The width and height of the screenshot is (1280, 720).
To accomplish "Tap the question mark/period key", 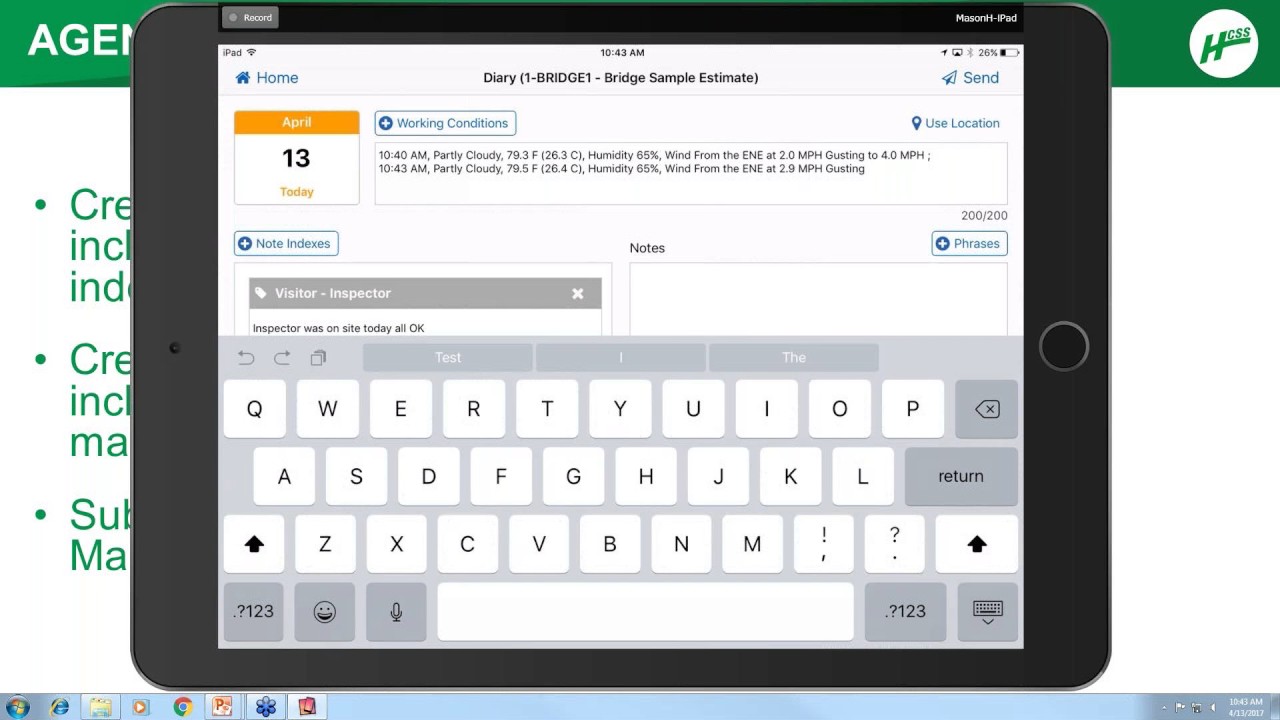I will (x=895, y=544).
